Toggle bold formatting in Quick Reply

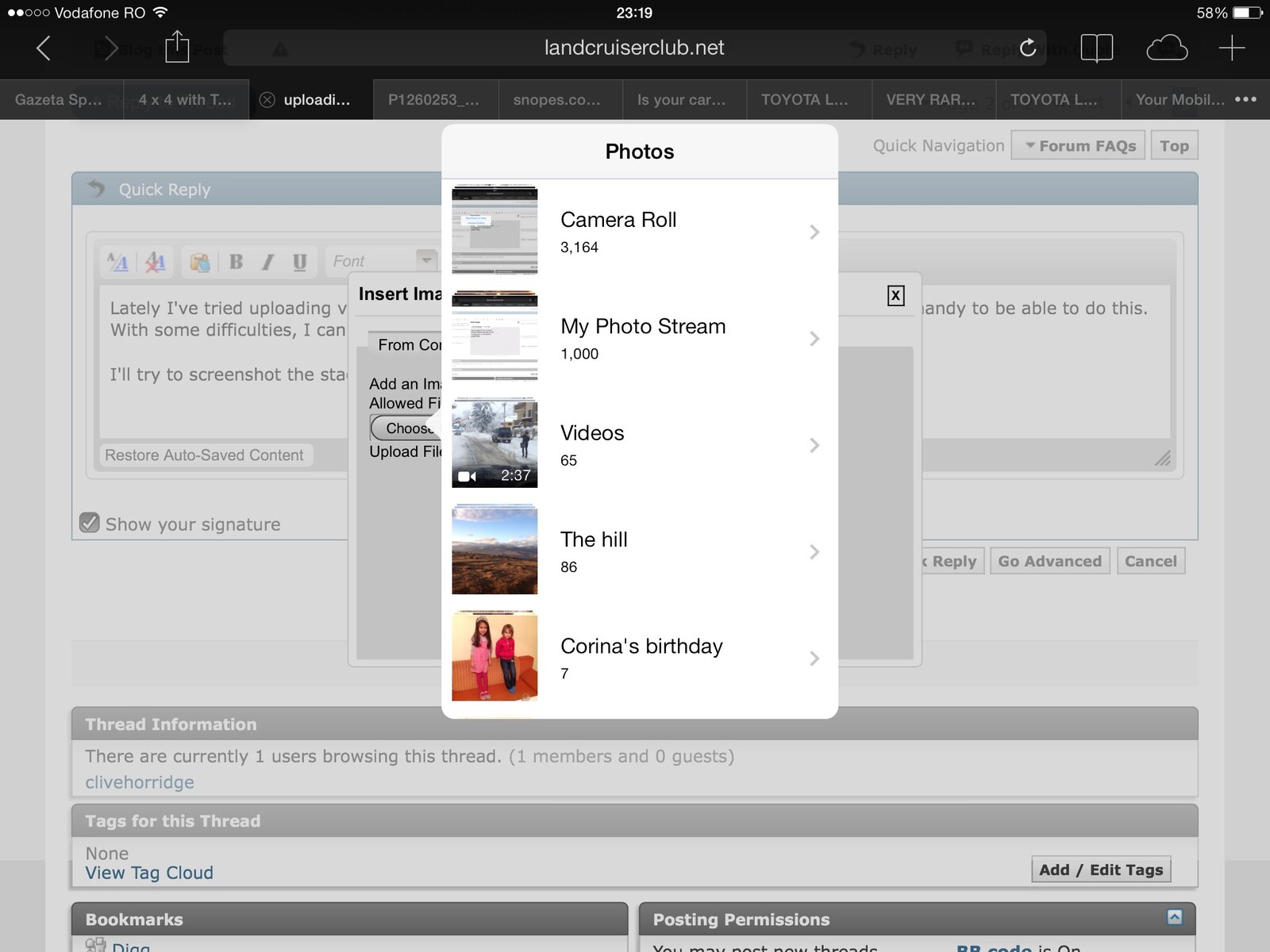click(x=236, y=262)
